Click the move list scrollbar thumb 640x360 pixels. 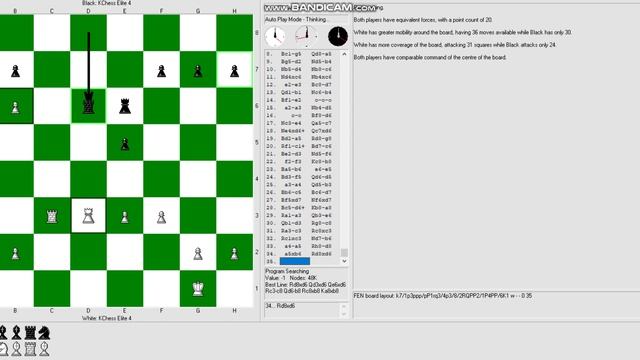pos(344,253)
